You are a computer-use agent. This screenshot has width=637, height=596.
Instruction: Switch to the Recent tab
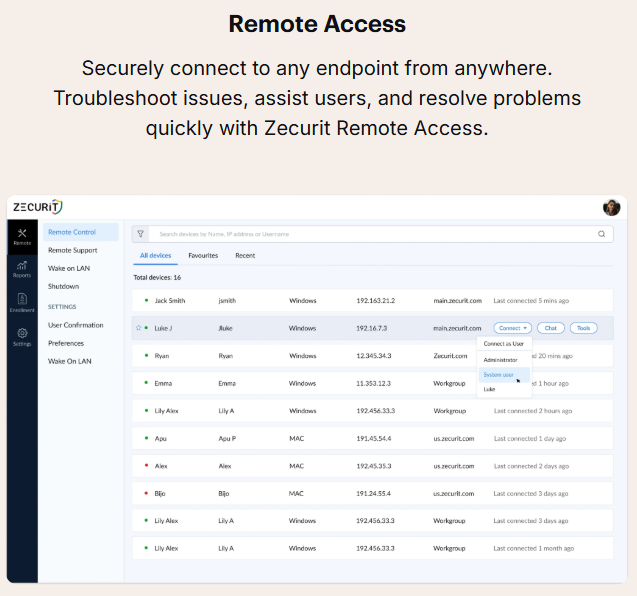pos(245,256)
